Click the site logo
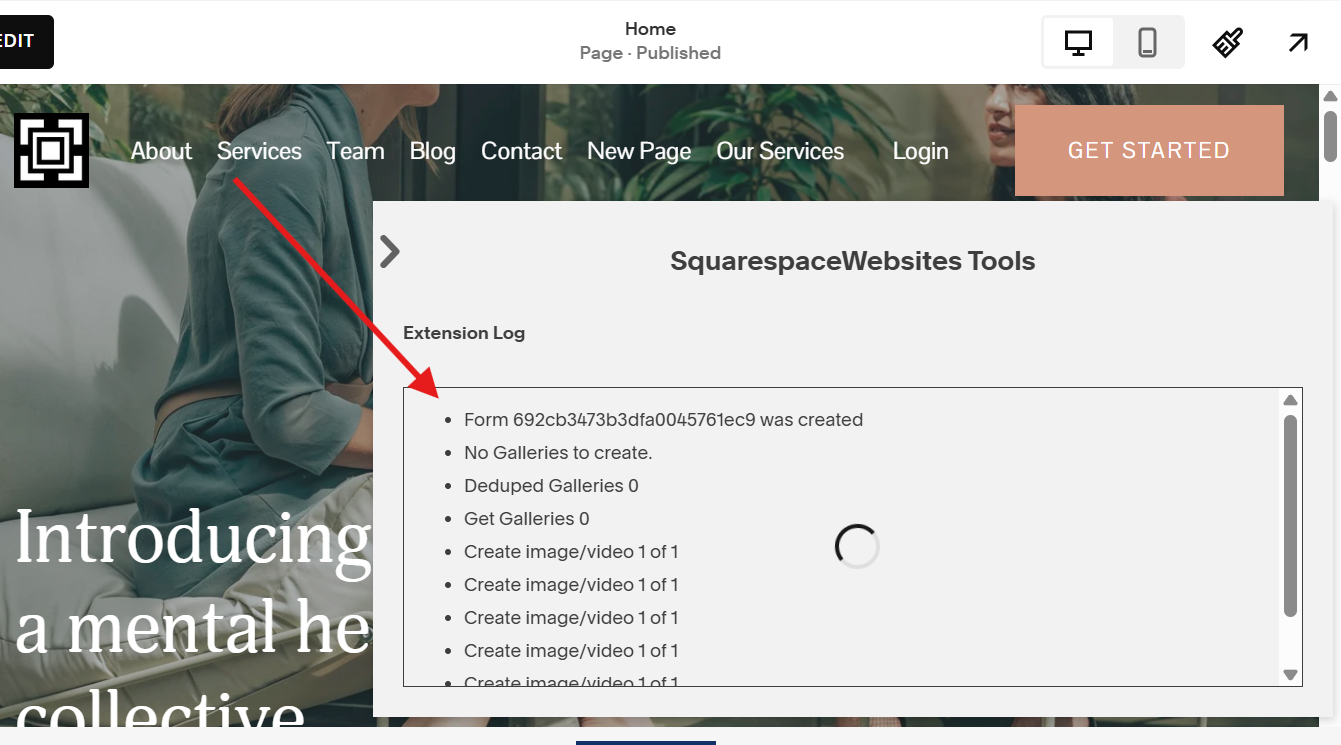 coord(51,150)
